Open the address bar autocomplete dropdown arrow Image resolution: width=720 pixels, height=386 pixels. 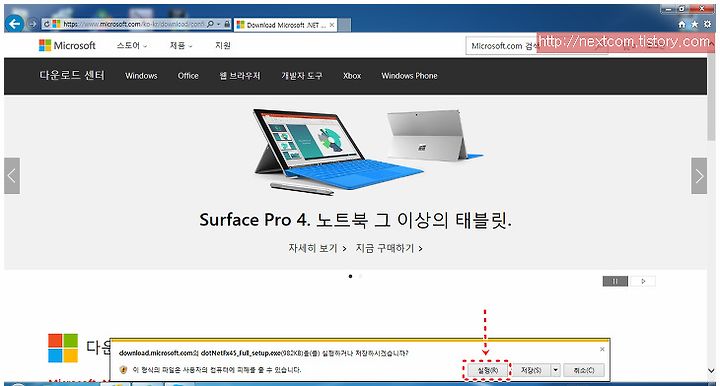click(219, 24)
